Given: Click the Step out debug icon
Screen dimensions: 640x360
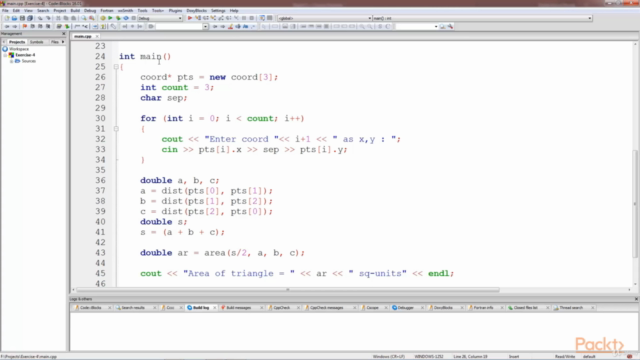Looking at the screenshot, I should coord(221,18).
